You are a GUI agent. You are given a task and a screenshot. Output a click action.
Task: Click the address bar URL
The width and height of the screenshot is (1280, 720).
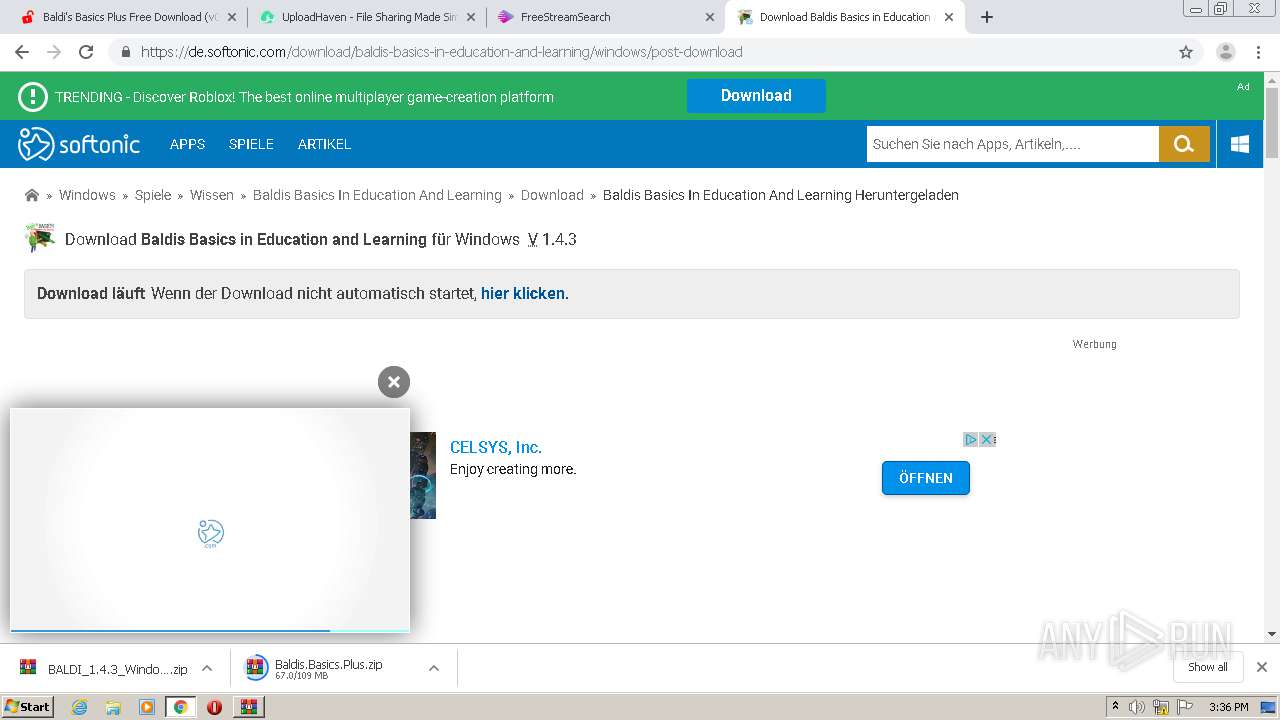(x=441, y=52)
